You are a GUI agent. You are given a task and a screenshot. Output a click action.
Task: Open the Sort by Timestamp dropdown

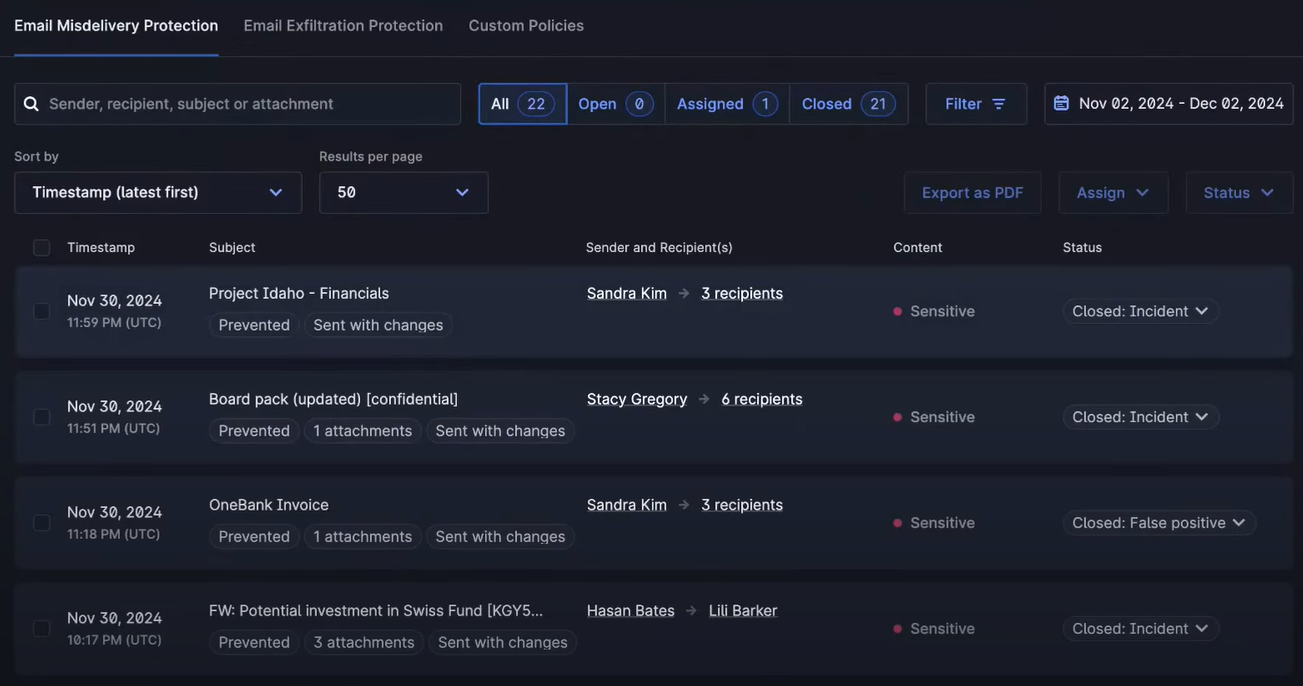point(158,192)
